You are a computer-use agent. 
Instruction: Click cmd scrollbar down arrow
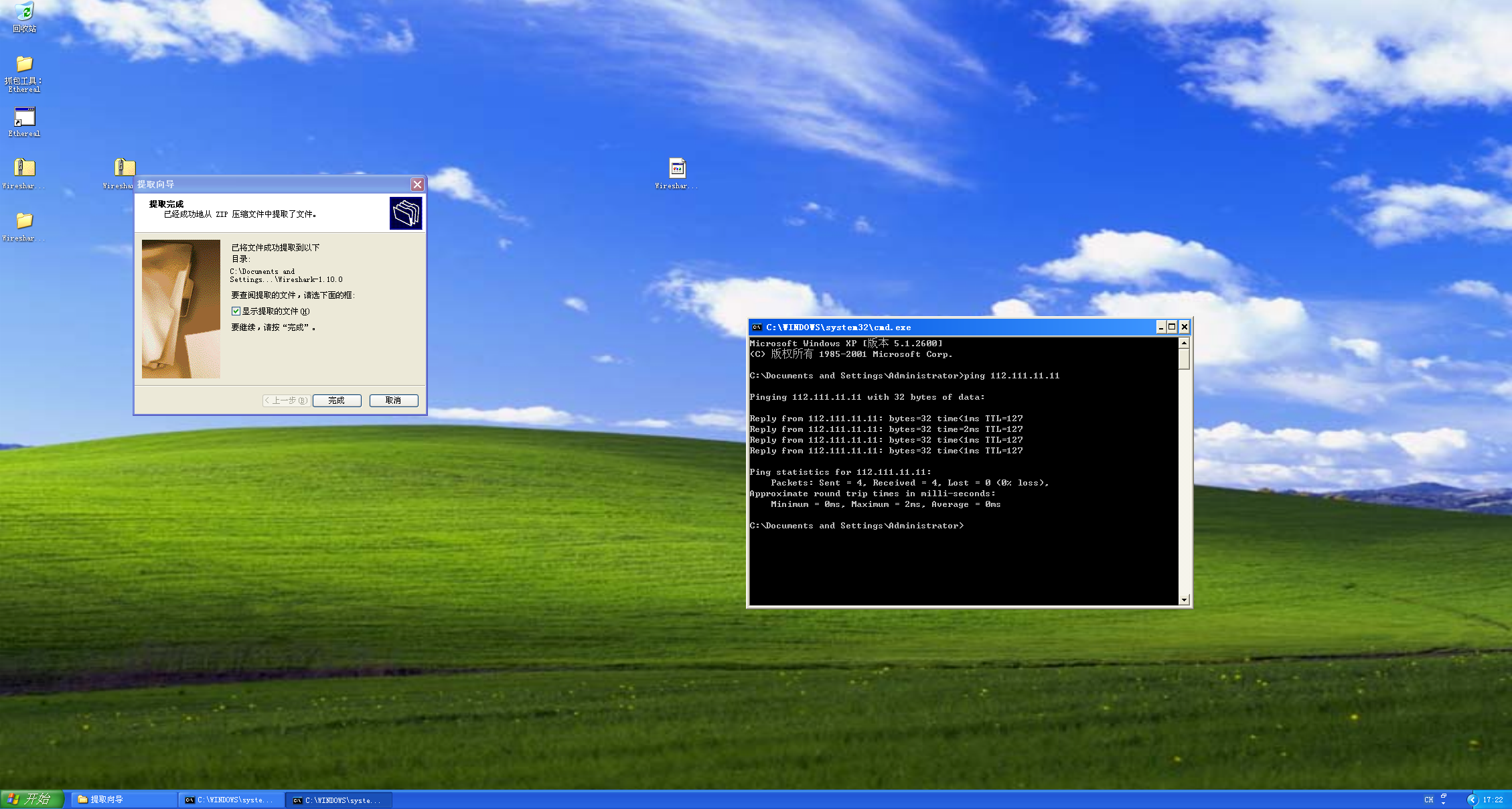pyautogui.click(x=1184, y=600)
